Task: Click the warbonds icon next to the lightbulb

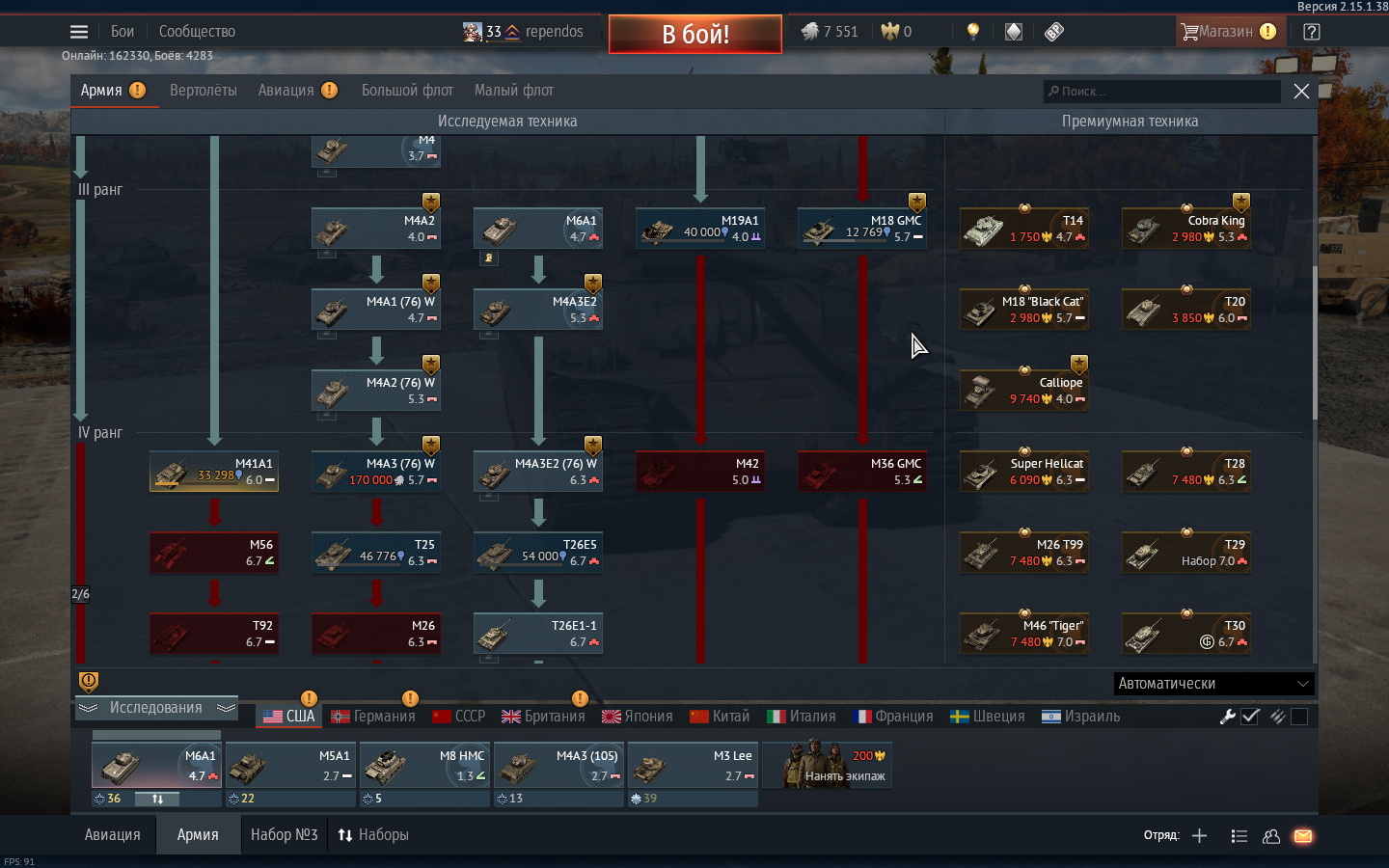Action: 1014,32
